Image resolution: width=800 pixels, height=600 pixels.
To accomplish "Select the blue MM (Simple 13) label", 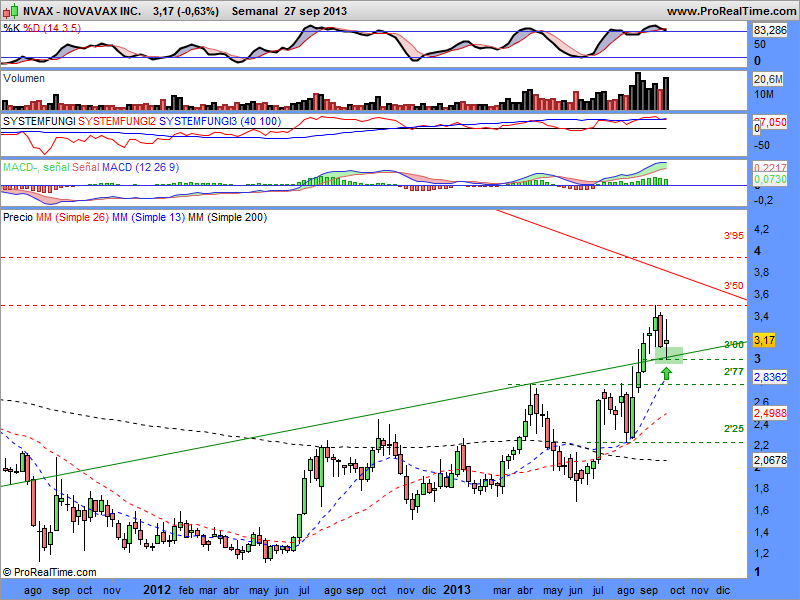I will click(148, 217).
